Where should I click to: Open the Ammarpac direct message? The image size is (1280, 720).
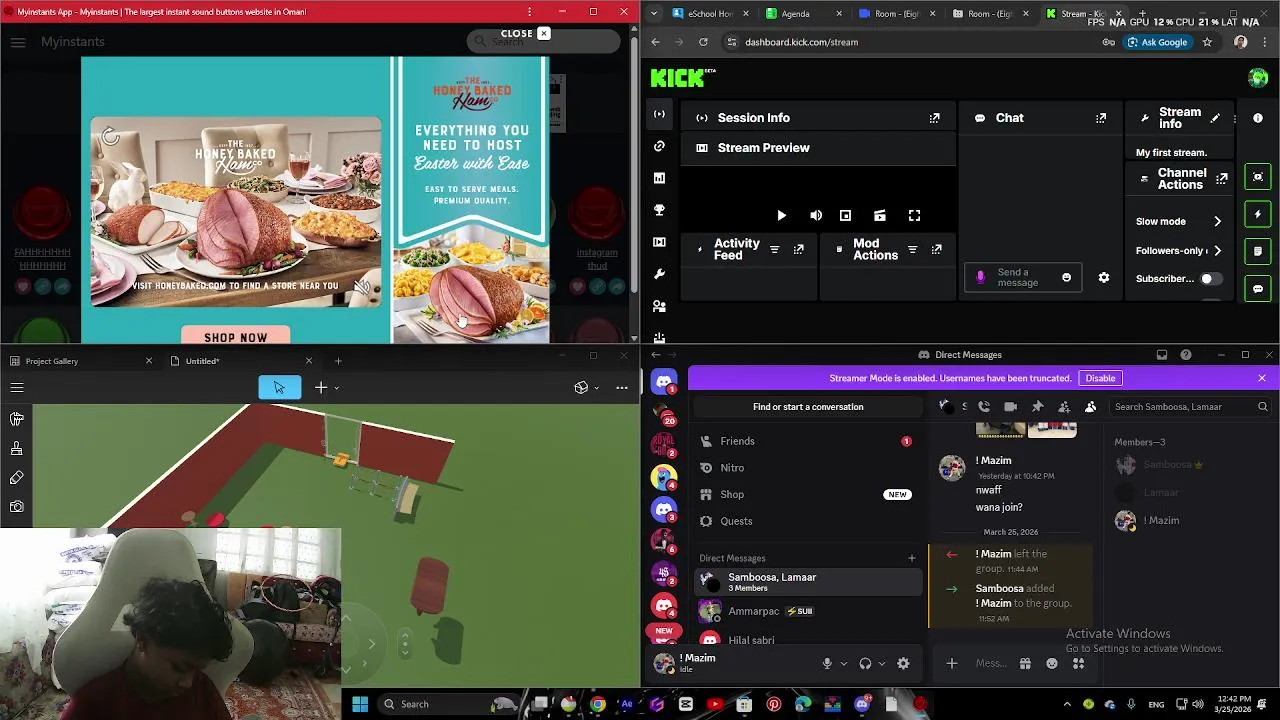point(807,611)
